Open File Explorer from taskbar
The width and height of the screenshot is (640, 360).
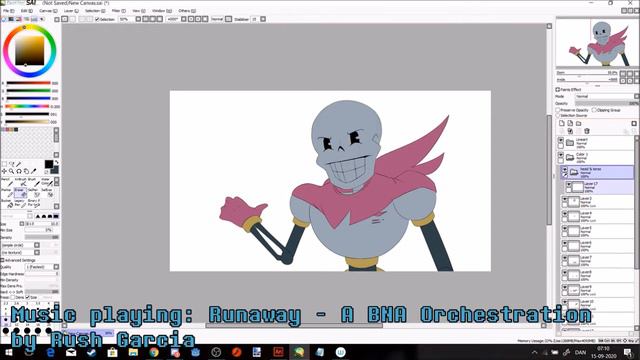click(x=133, y=353)
